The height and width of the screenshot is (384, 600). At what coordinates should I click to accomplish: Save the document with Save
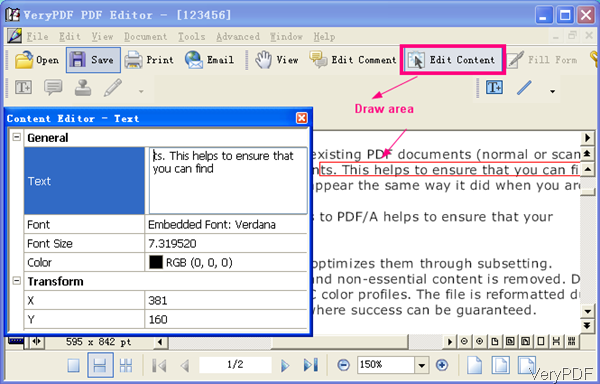click(93, 60)
